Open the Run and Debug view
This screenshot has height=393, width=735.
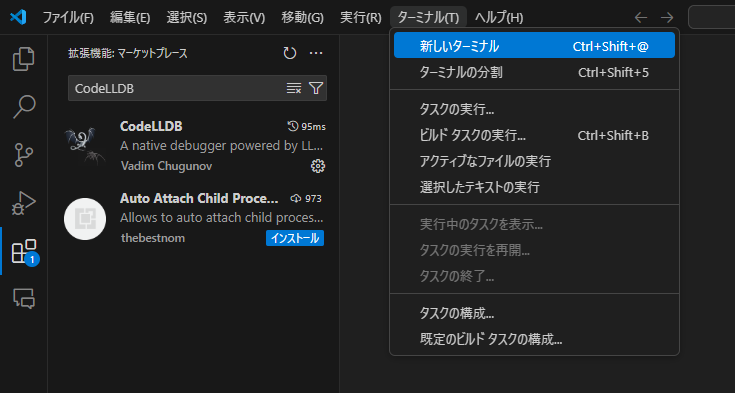23,203
